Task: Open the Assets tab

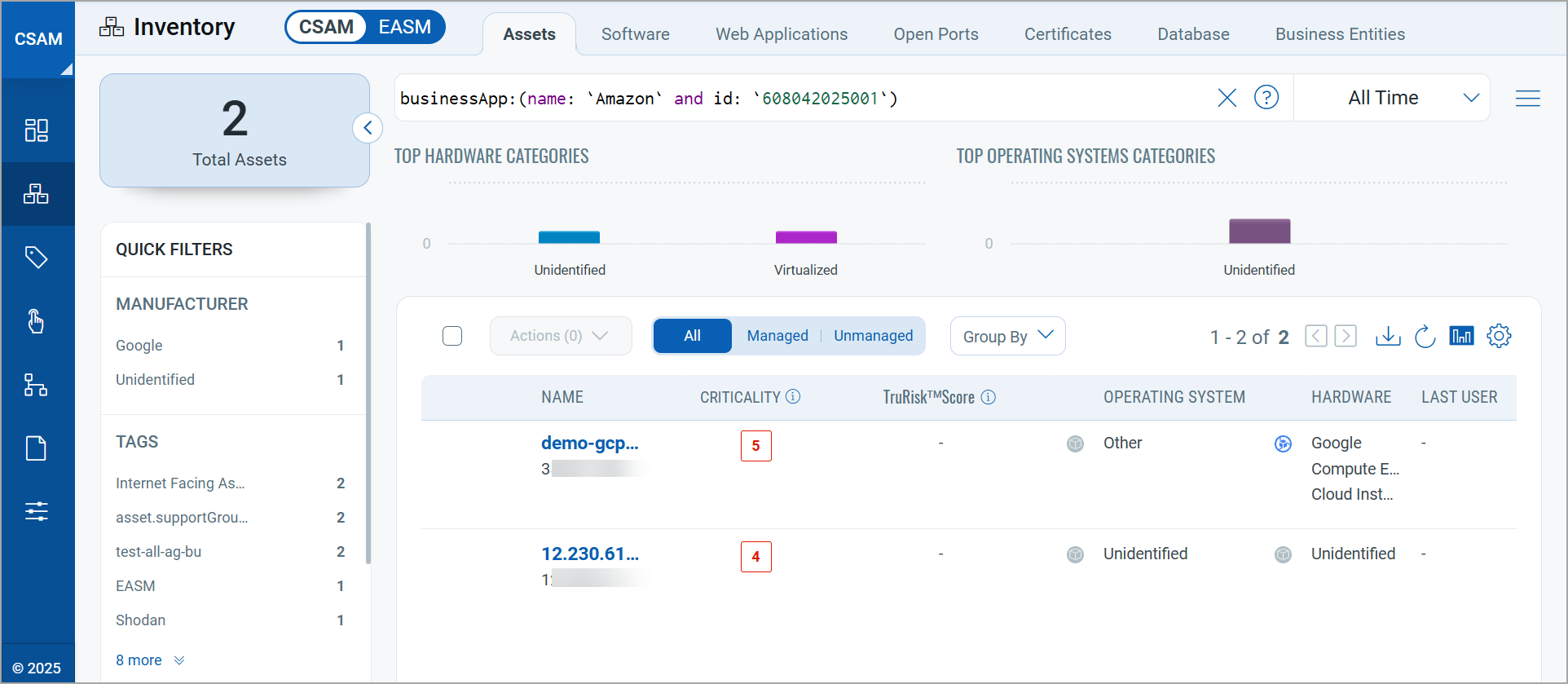Action: coord(530,34)
